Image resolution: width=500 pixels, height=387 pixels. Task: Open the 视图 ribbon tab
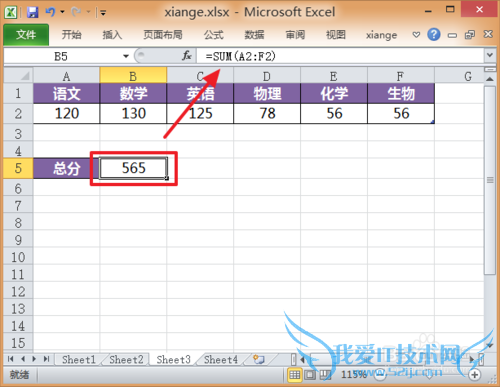pos(336,35)
